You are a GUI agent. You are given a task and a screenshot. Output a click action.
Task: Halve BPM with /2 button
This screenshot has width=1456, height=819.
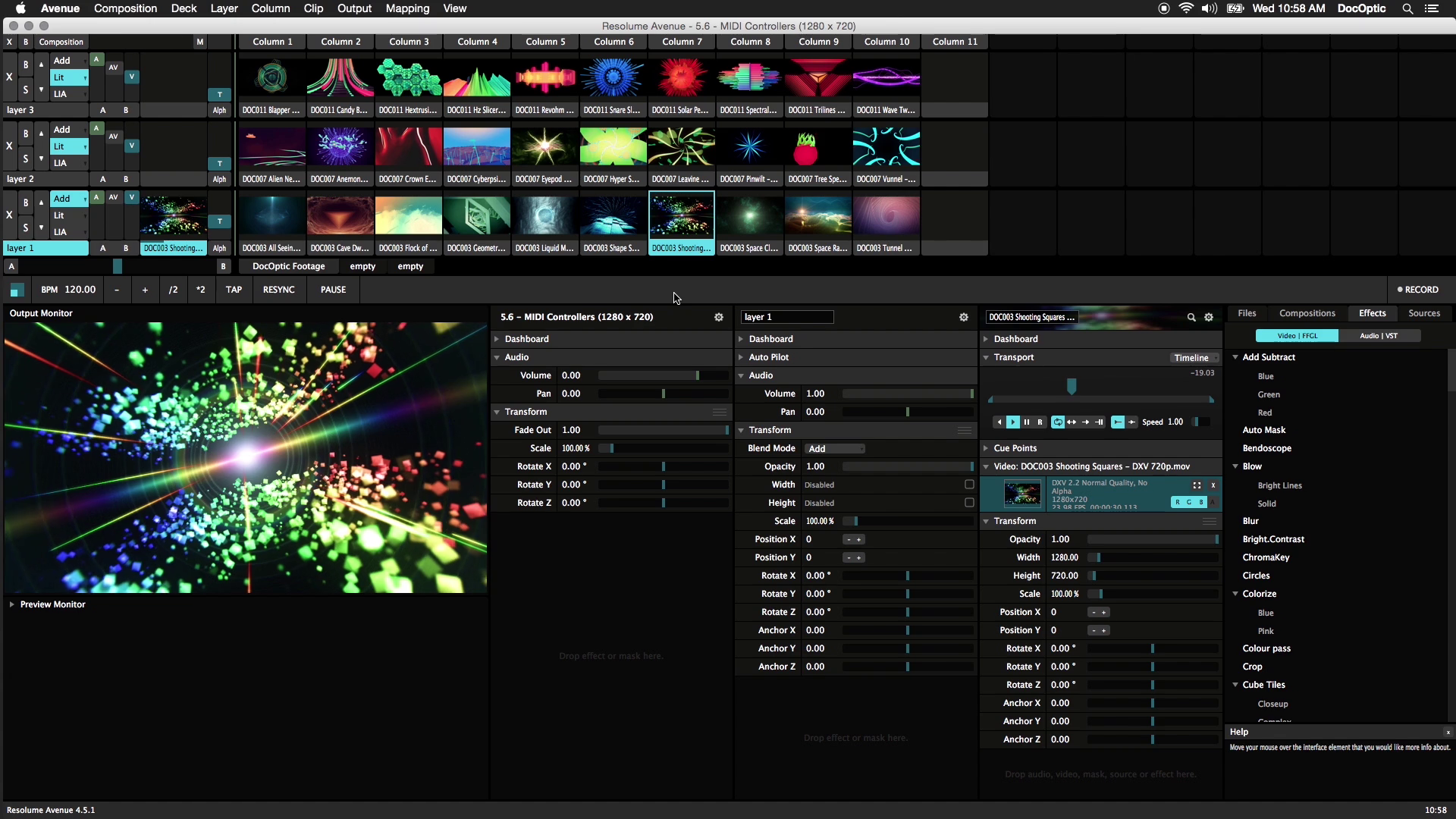click(x=173, y=290)
